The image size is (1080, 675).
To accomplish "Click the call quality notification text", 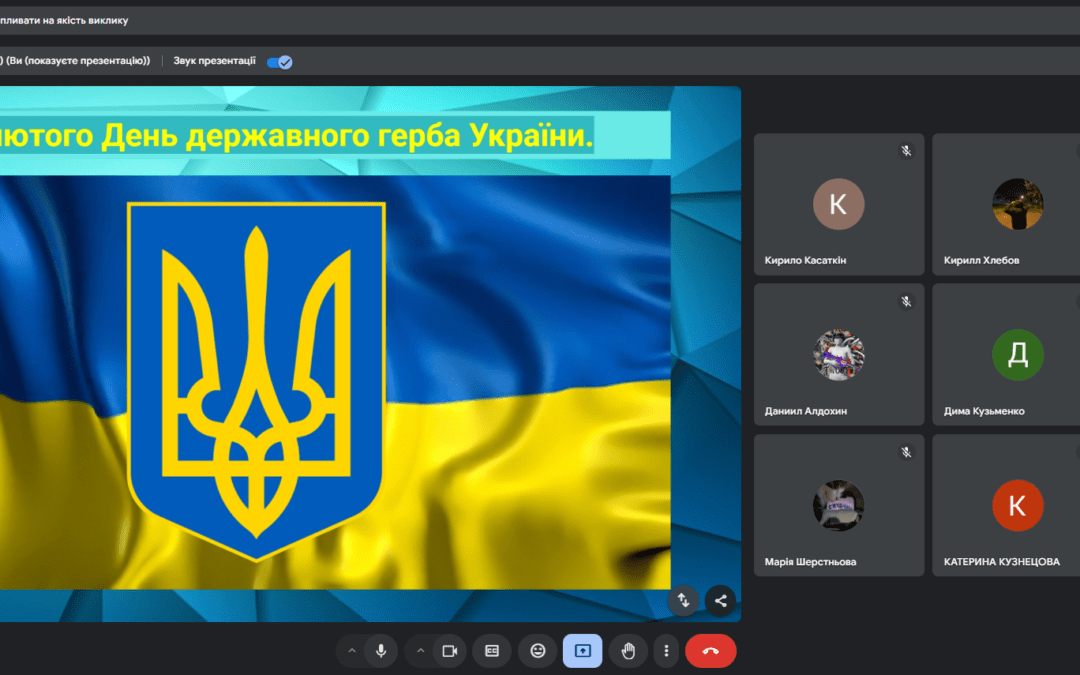I will pos(64,21).
